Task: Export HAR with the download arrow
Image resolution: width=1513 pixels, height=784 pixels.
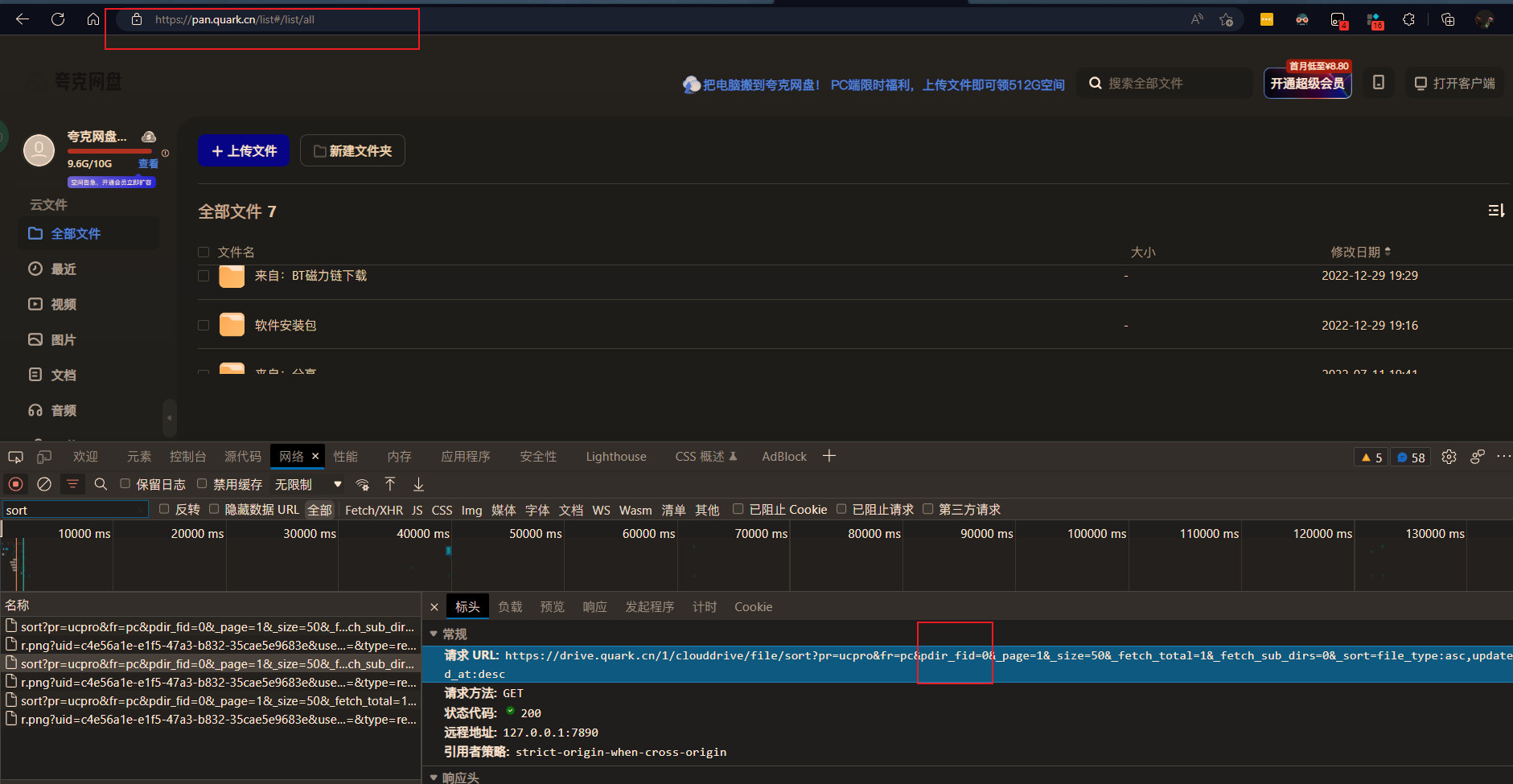Action: 418,484
